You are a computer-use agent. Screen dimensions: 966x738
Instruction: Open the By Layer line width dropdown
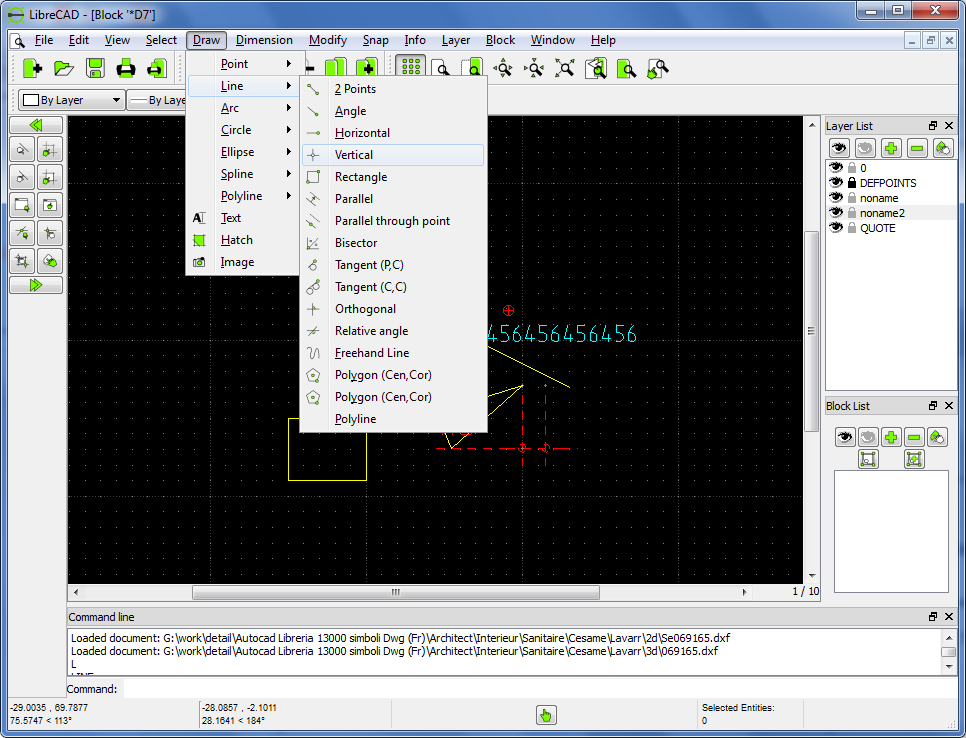pyautogui.click(x=156, y=100)
